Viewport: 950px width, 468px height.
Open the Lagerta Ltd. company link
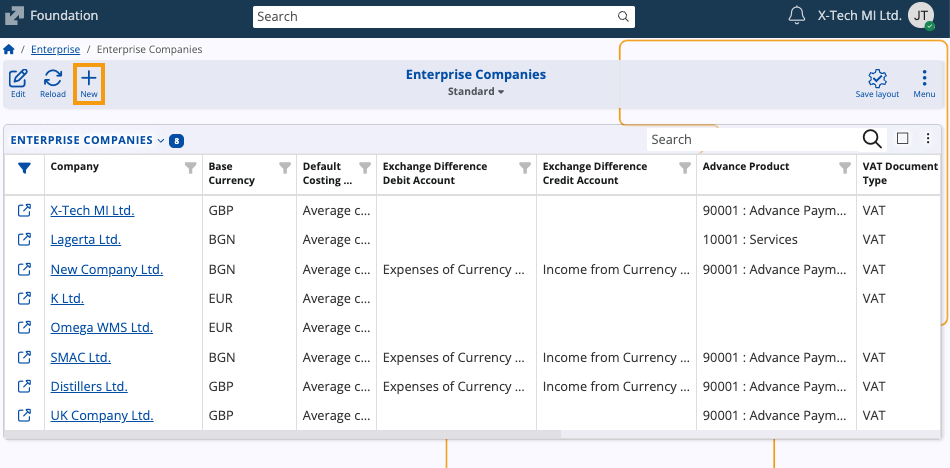coord(86,240)
